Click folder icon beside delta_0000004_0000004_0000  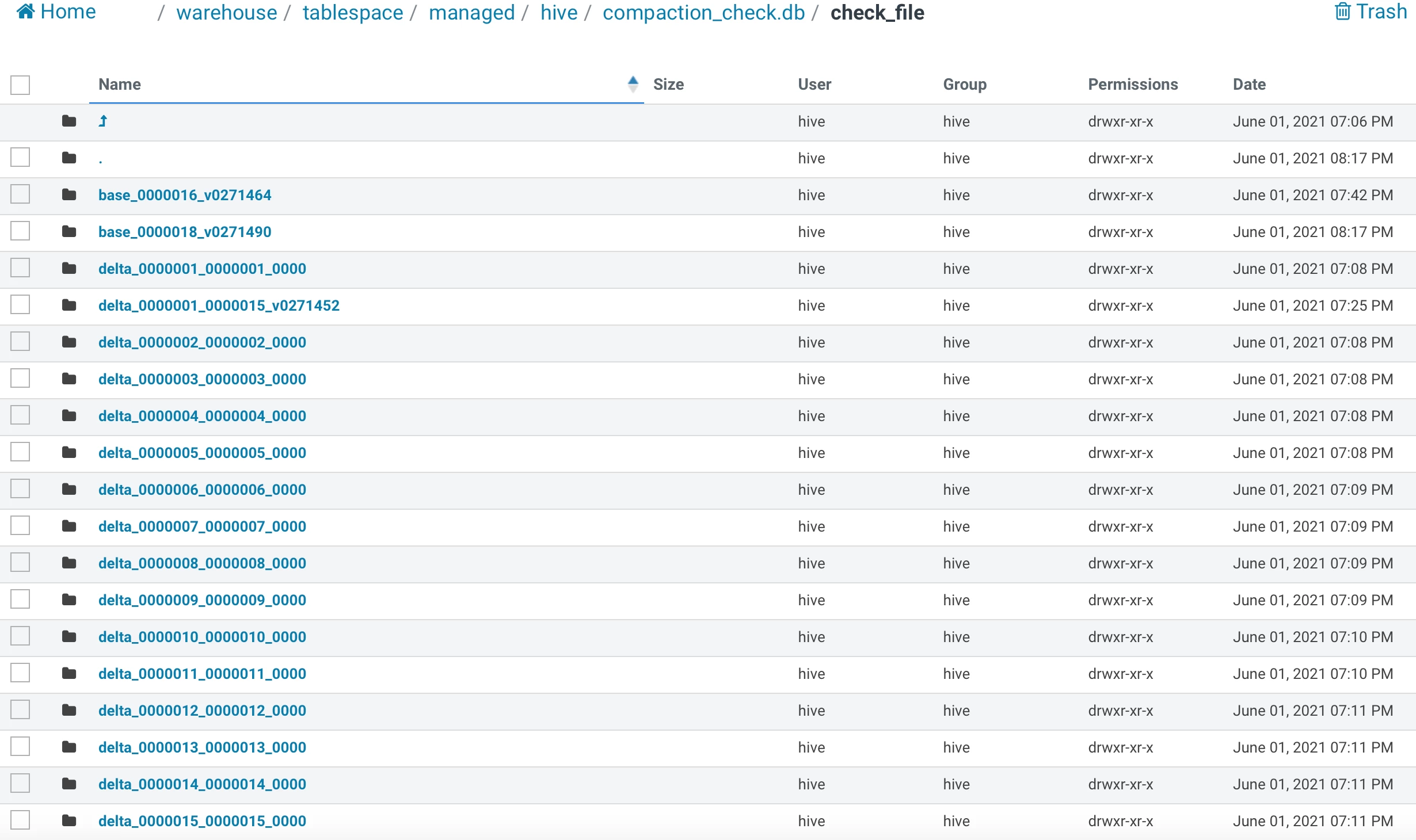69,415
